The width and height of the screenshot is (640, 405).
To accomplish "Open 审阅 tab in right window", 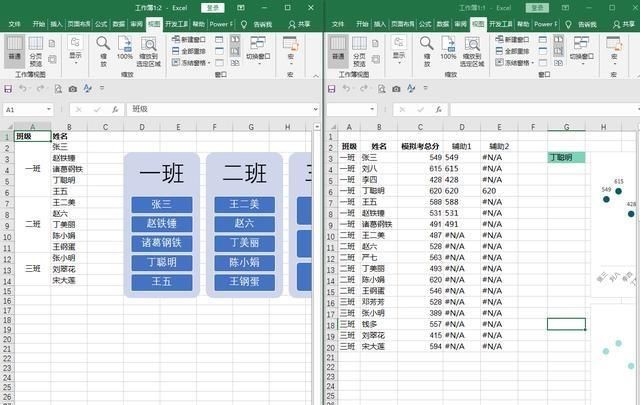I will click(460, 24).
